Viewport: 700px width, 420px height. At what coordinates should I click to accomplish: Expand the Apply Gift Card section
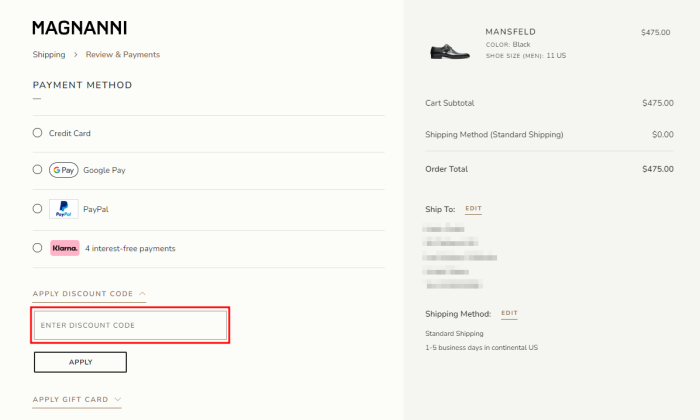tap(77, 399)
